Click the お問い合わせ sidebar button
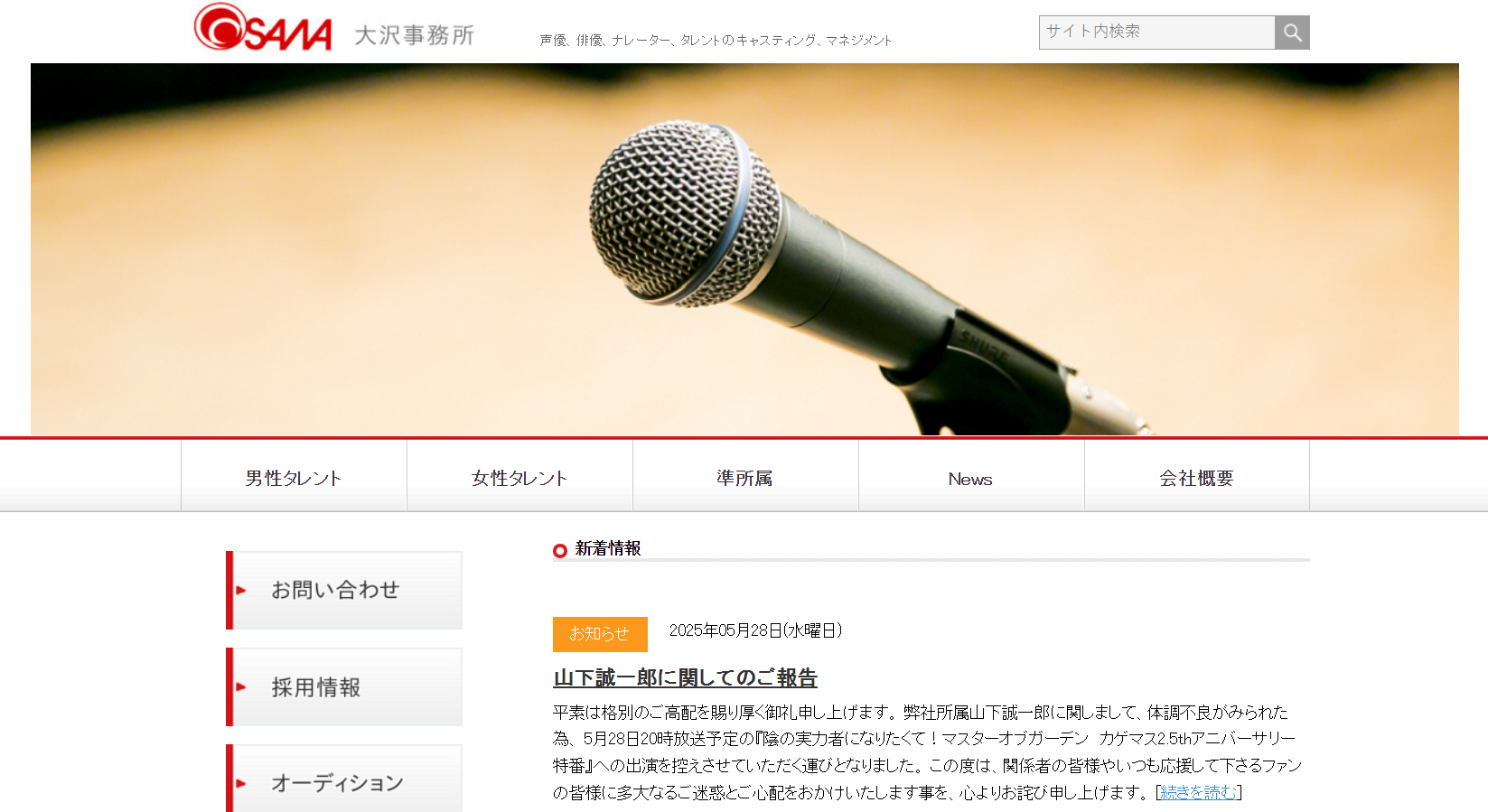 click(344, 590)
